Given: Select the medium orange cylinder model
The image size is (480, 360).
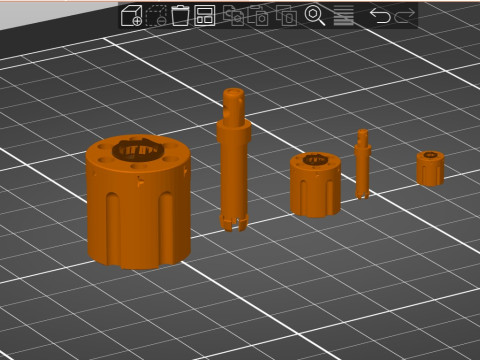Looking at the screenshot, I should pos(315,184).
